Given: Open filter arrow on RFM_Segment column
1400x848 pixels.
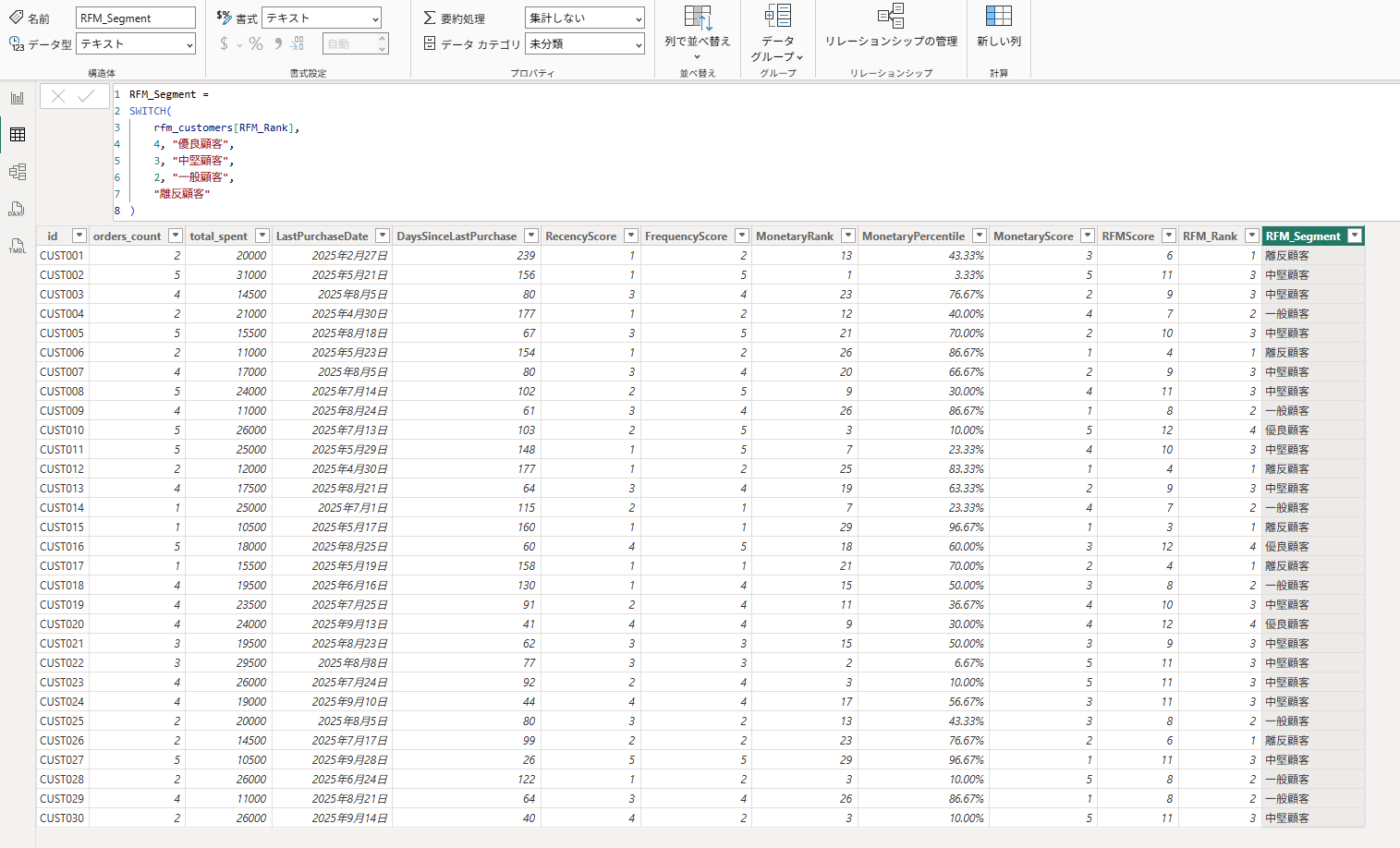Looking at the screenshot, I should pos(1354,236).
